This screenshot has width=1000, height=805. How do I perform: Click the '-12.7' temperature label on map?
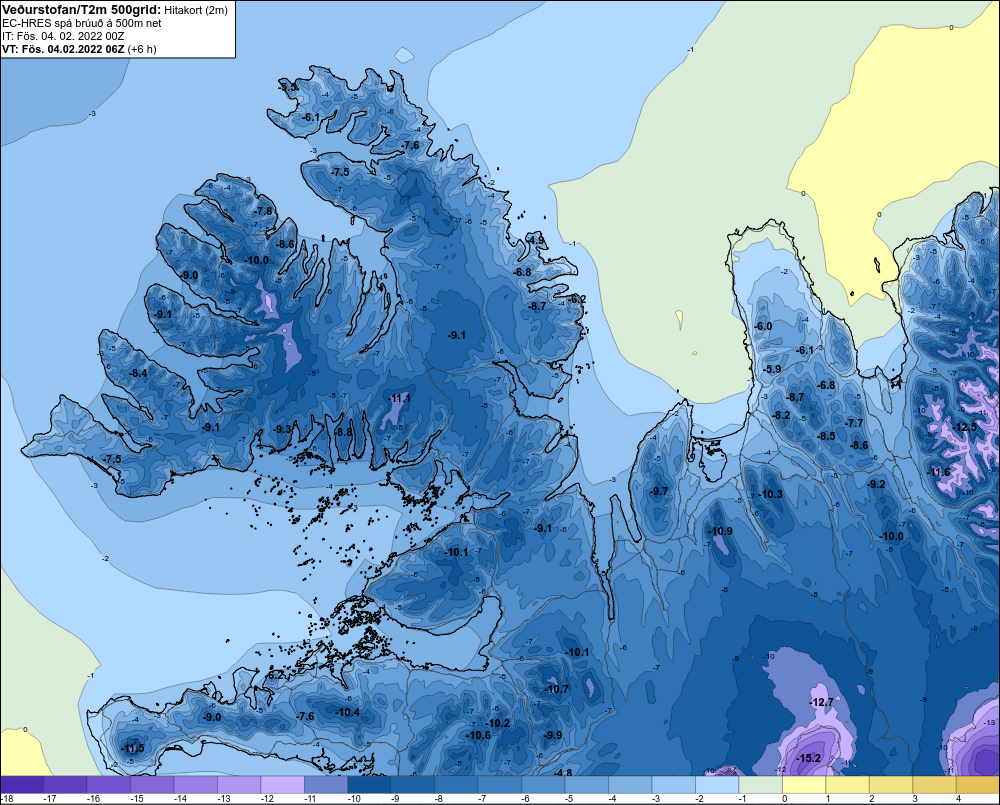tap(821, 702)
